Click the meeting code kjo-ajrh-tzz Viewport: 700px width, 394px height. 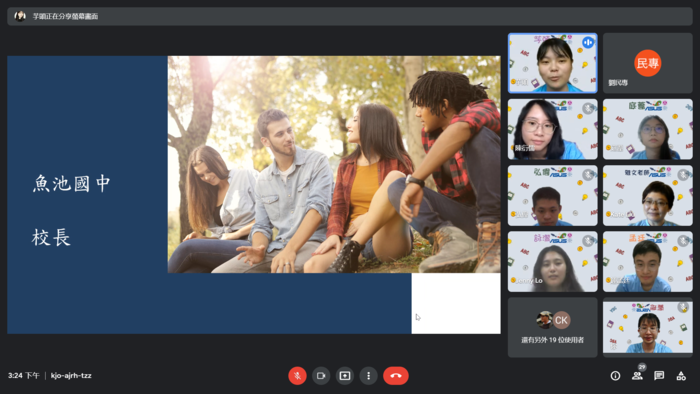tap(71, 376)
